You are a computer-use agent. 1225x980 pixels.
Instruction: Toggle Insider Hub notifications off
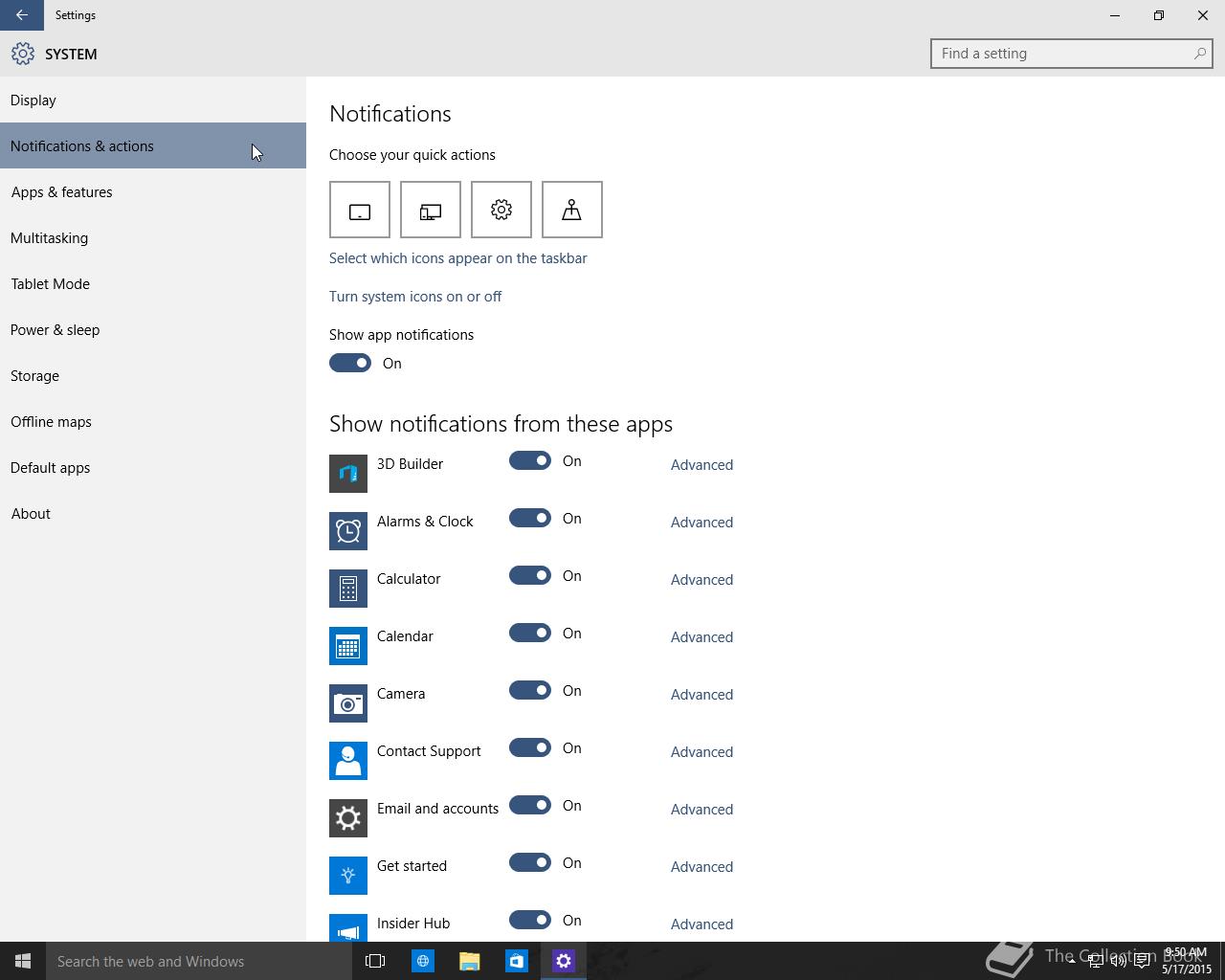530,920
